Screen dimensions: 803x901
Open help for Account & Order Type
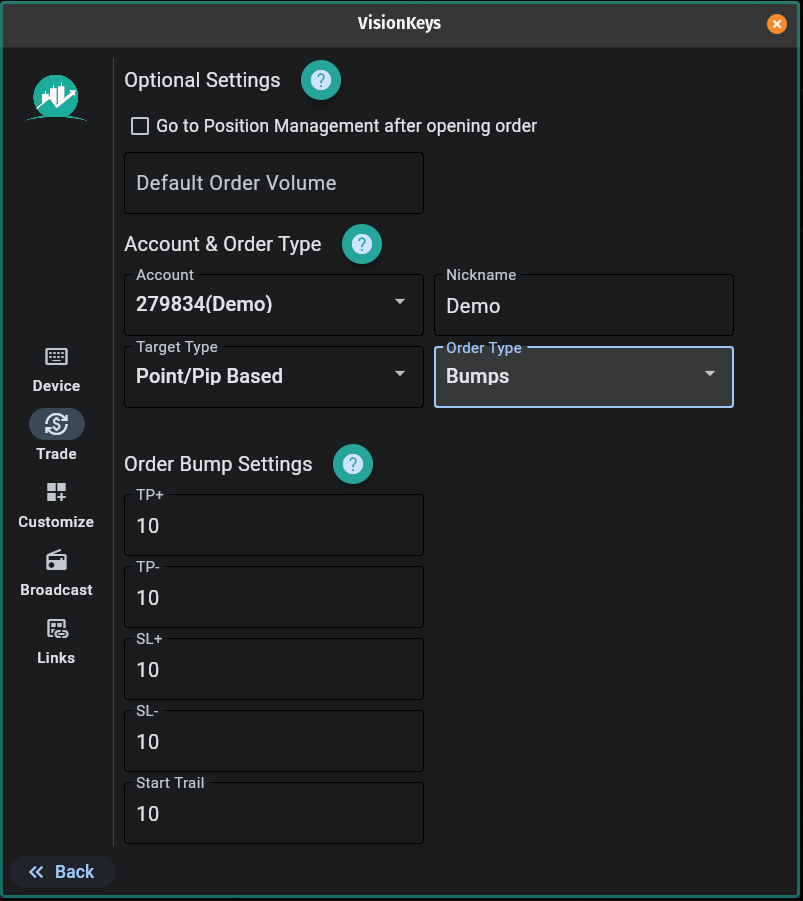click(x=362, y=244)
